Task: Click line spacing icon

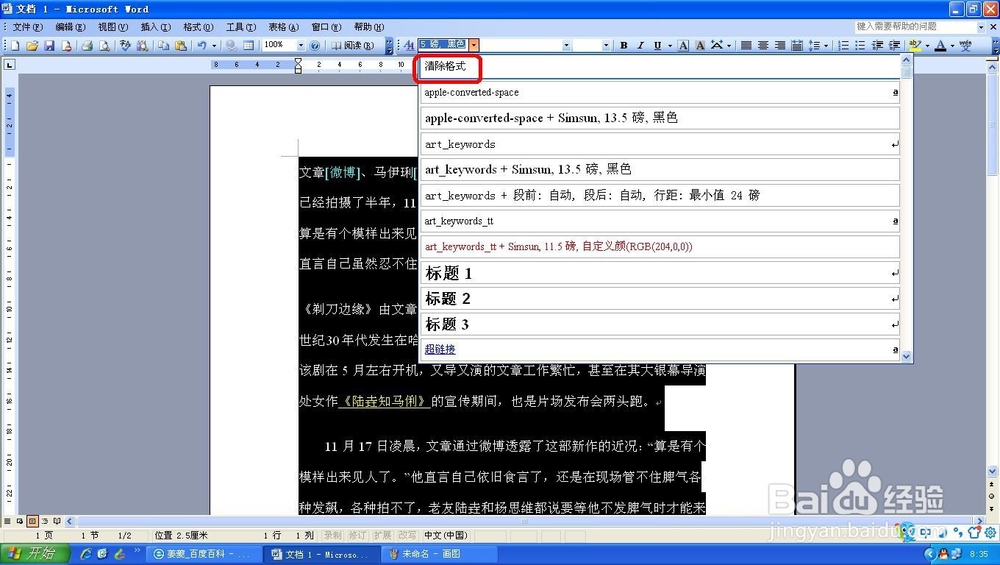Action: [x=814, y=45]
